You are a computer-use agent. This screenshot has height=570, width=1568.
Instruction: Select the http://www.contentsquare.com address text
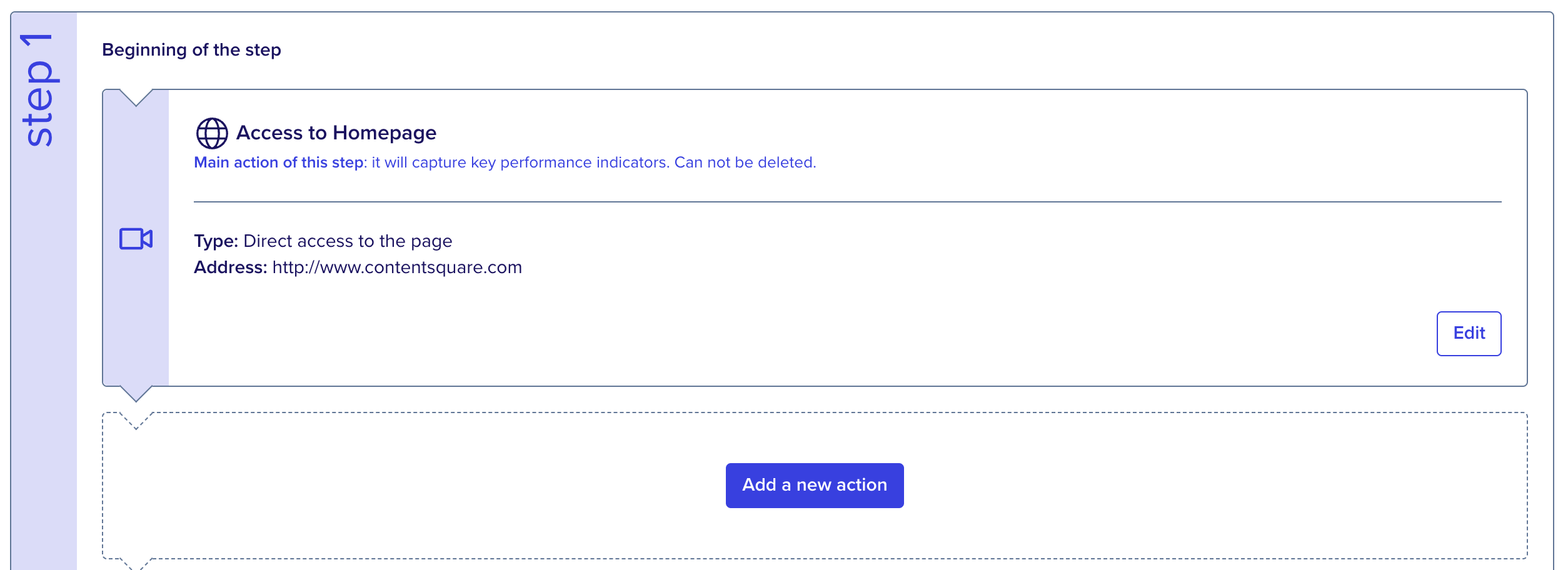(397, 267)
